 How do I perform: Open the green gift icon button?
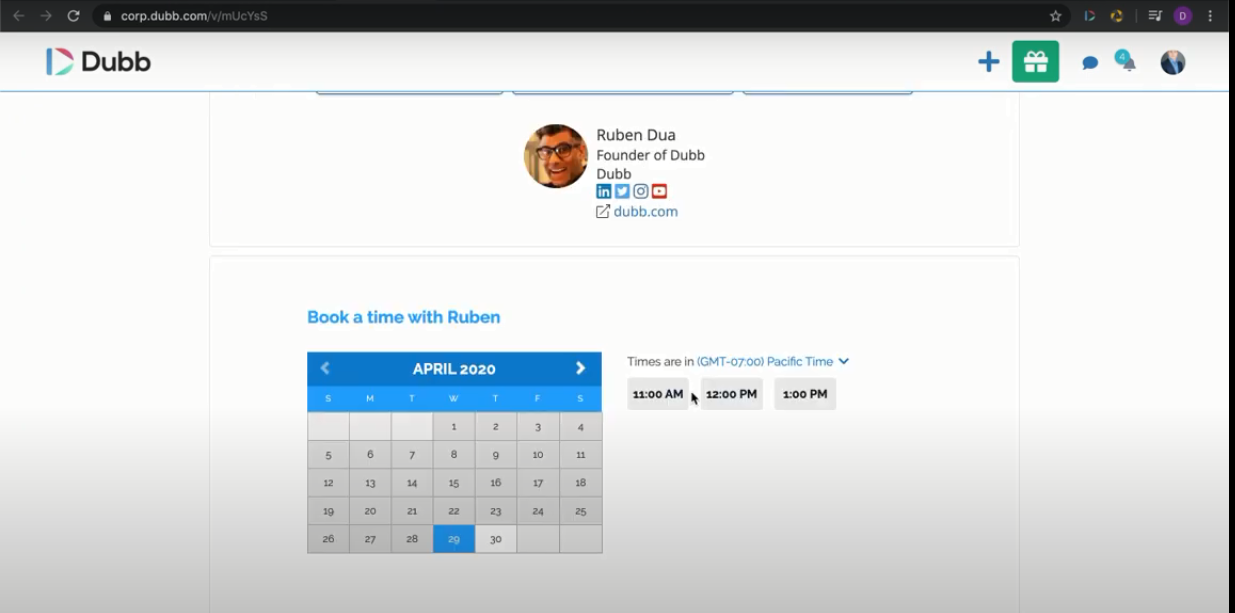tap(1035, 62)
